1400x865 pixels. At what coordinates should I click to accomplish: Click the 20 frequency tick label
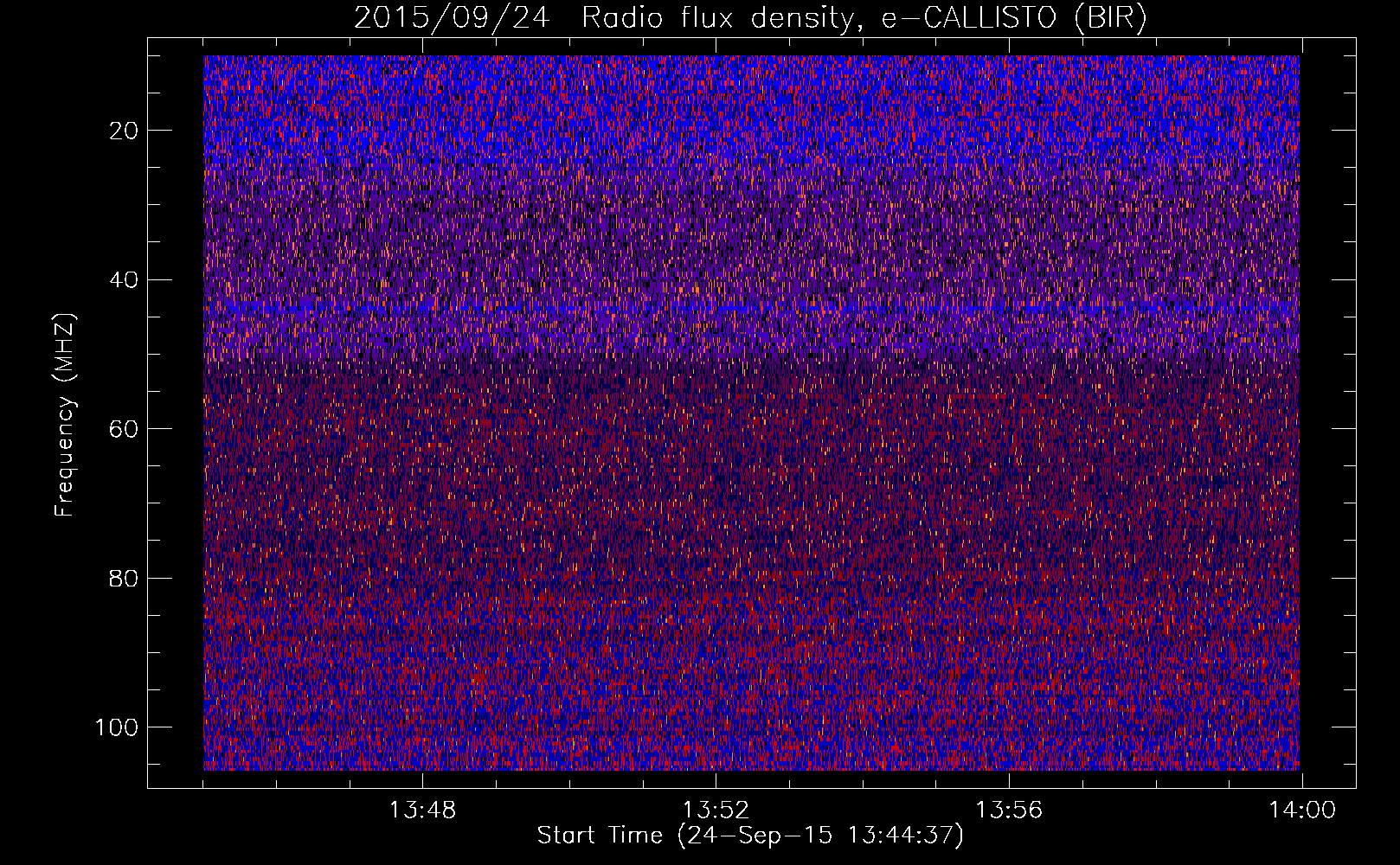point(125,131)
